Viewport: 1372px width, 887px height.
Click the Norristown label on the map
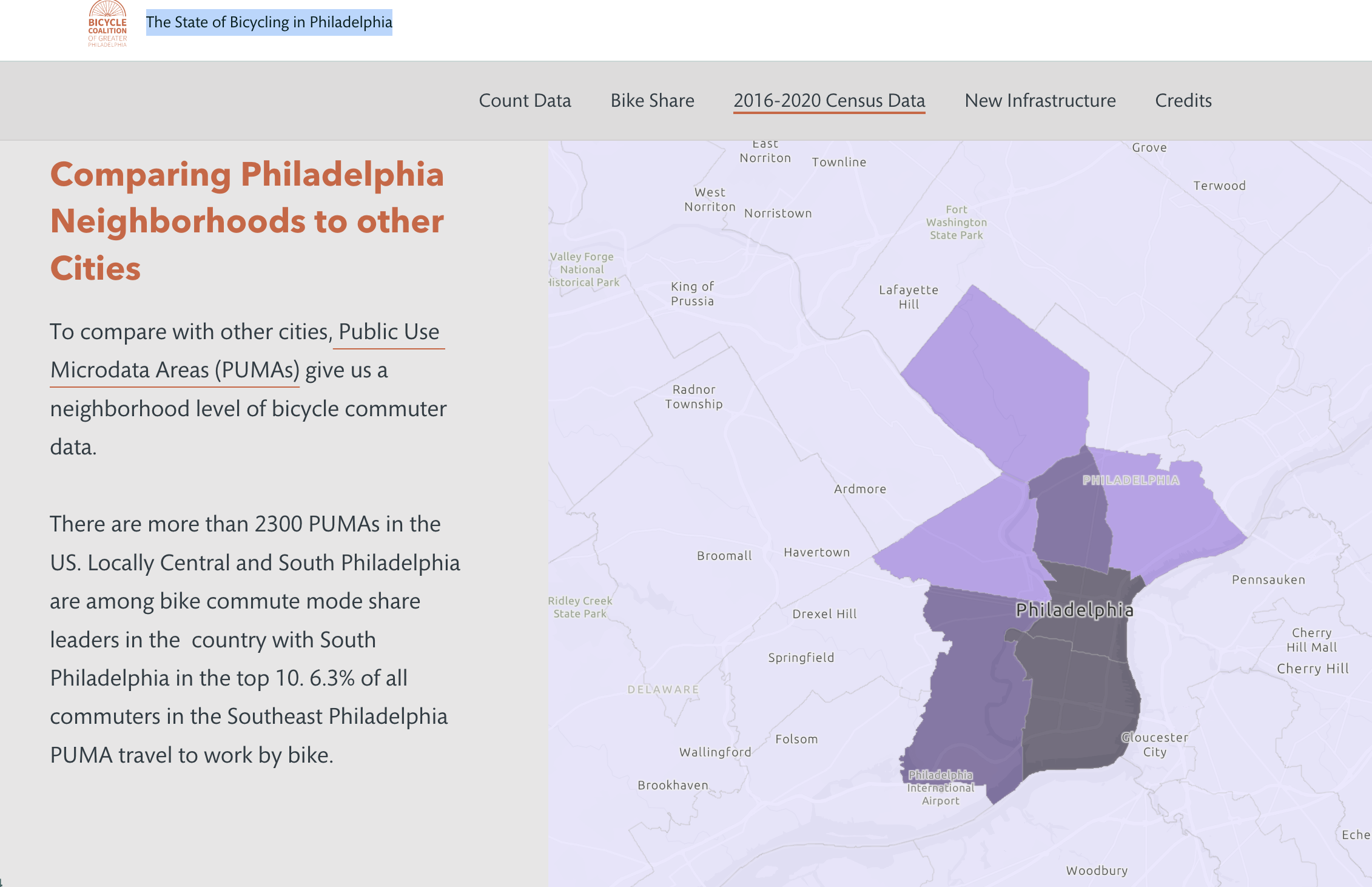pyautogui.click(x=778, y=214)
